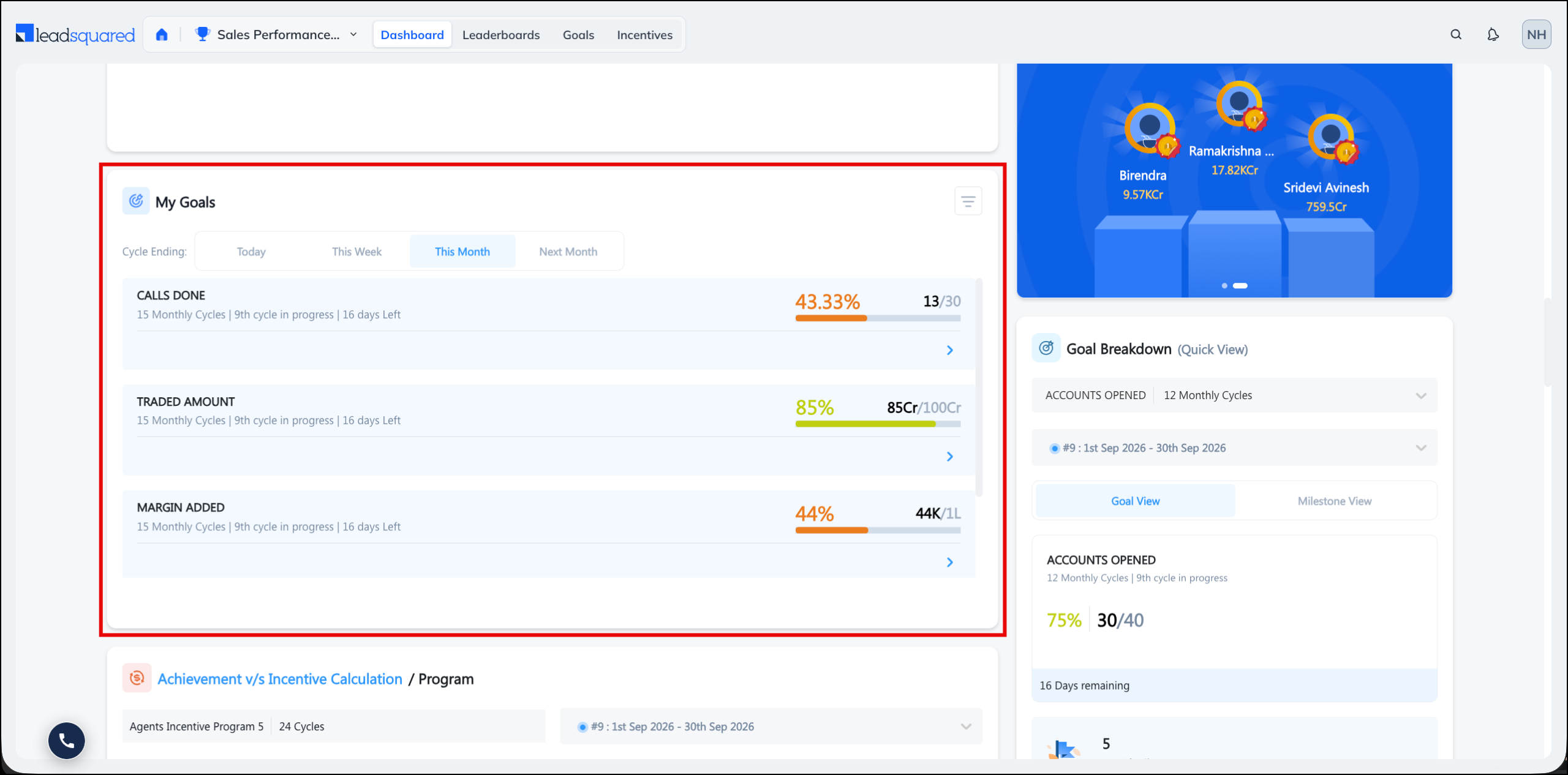Open the phone dialer floating button
Image resolution: width=1568 pixels, height=775 pixels.
(67, 741)
